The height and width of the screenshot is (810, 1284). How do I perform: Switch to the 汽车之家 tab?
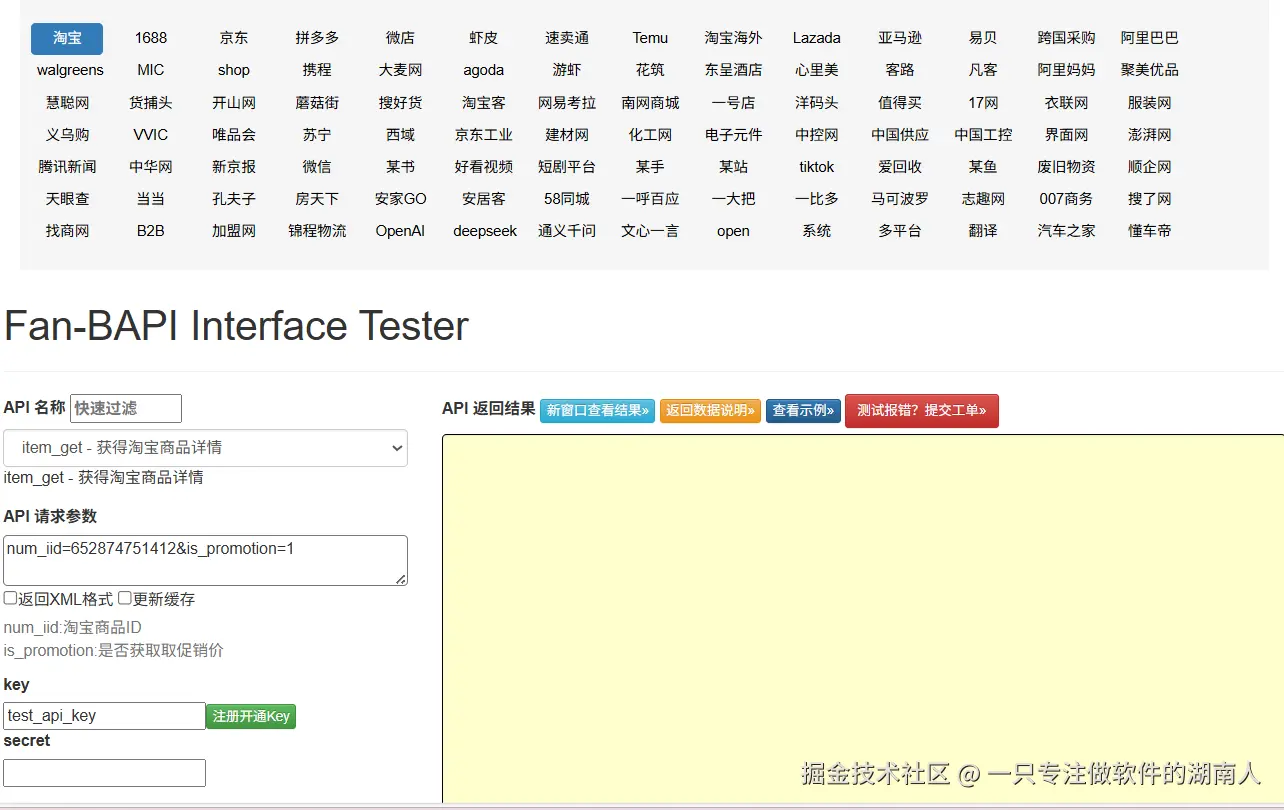click(1067, 230)
